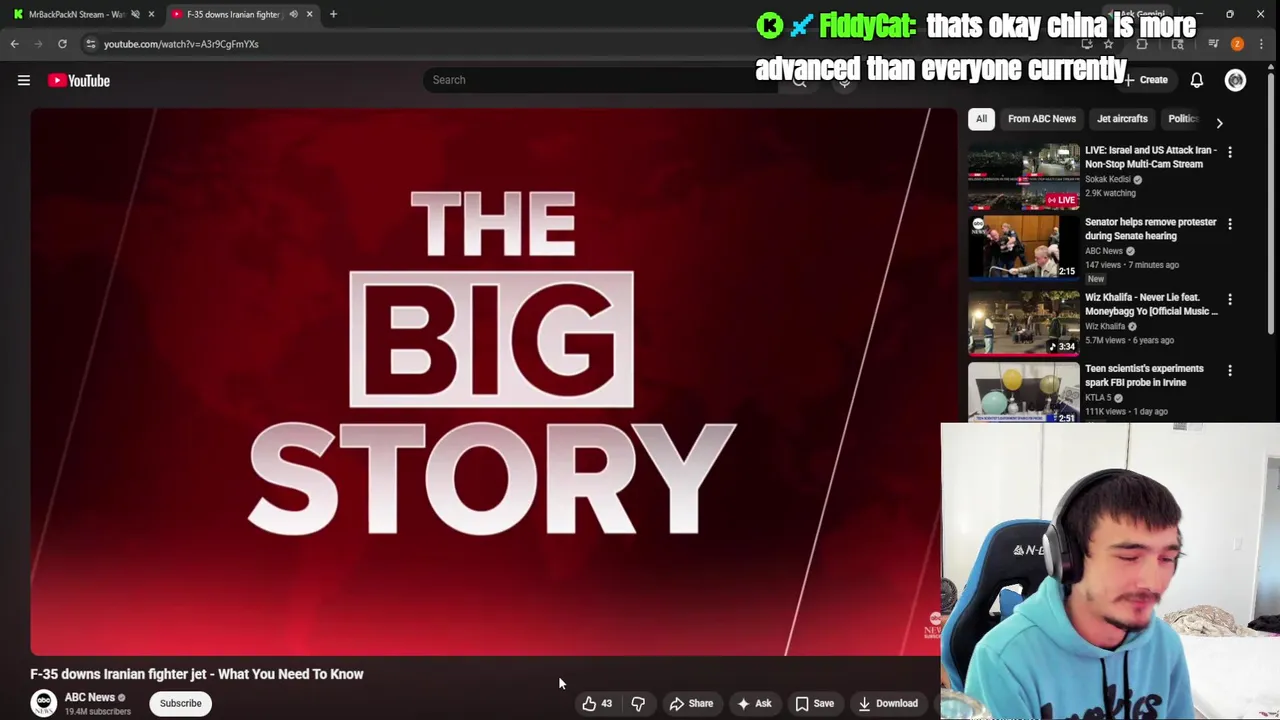The image size is (1280, 720).
Task: Open the YouTube account avatar menu
Action: (1235, 80)
